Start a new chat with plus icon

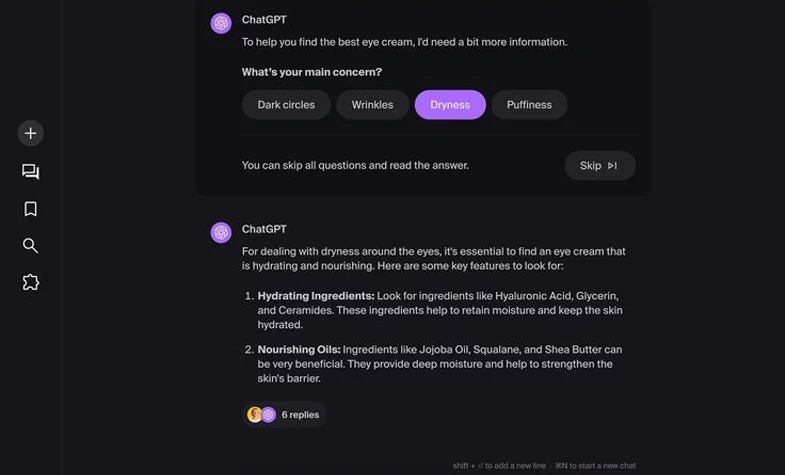pos(31,133)
